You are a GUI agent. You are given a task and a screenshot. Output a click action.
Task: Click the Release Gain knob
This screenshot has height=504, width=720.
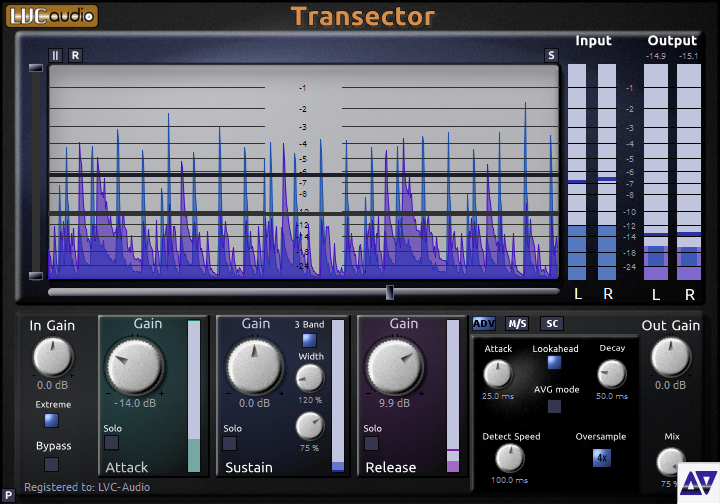(x=395, y=366)
